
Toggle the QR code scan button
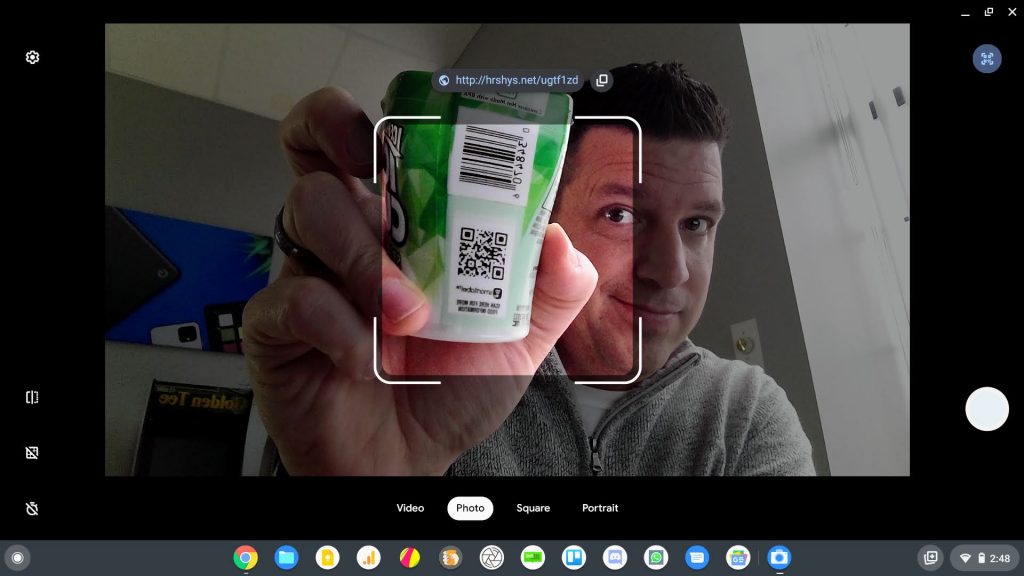987,58
